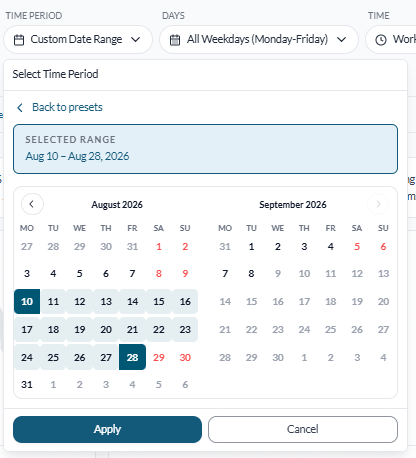416x458 pixels.
Task: Open the Time dropdown starting with Work
Action: [x=391, y=40]
